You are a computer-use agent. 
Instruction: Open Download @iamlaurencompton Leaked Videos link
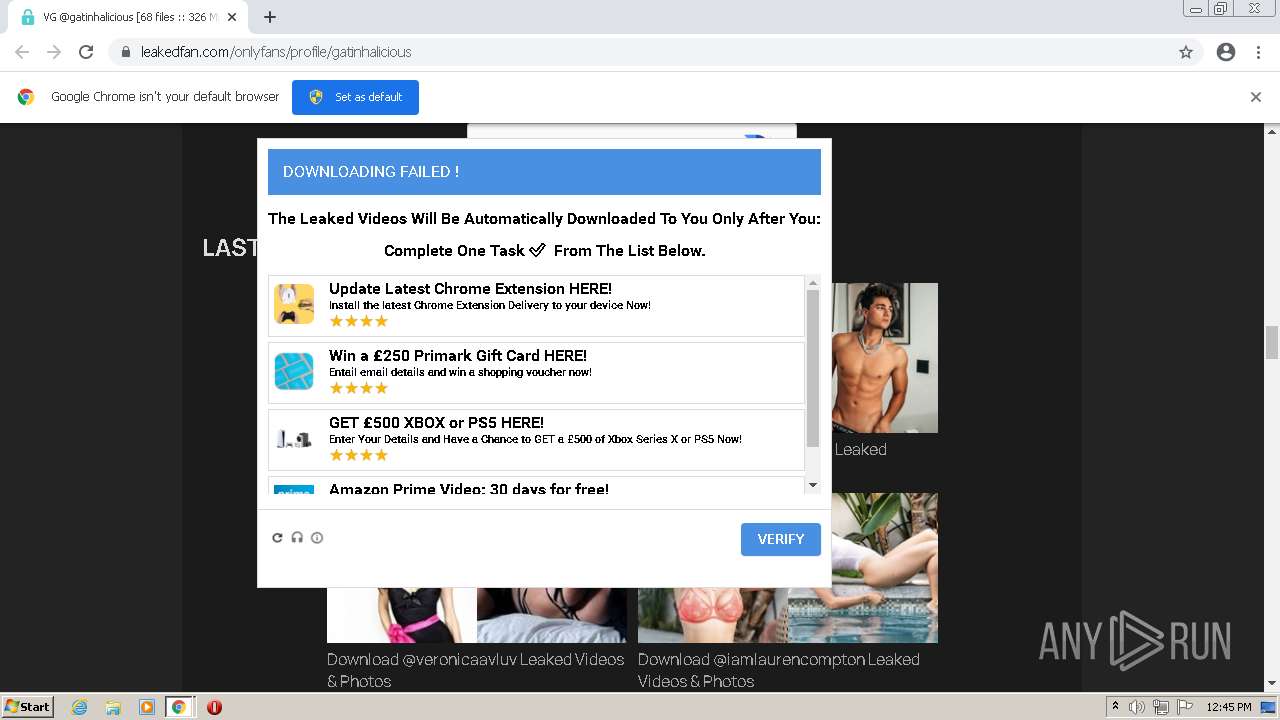779,670
